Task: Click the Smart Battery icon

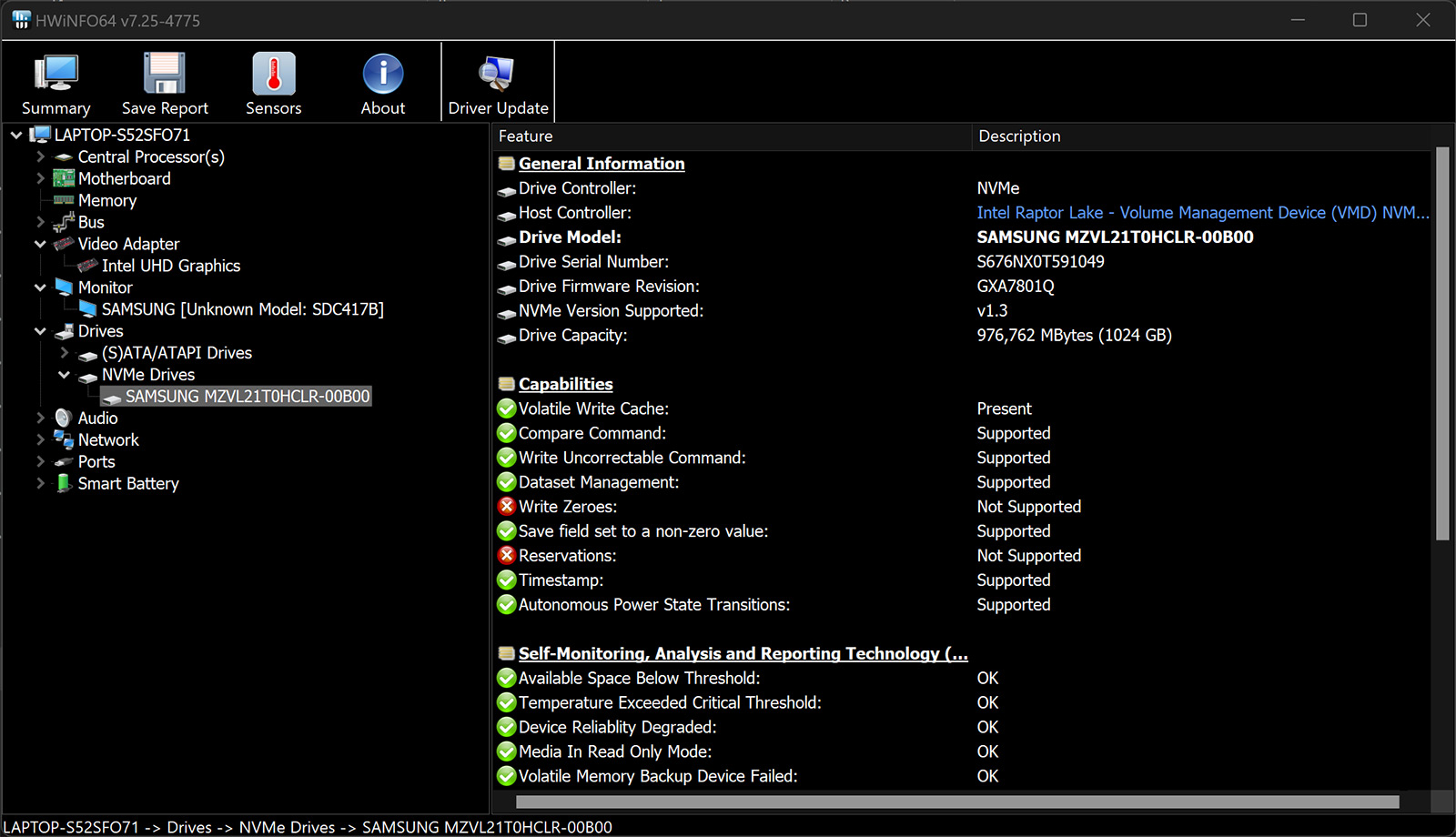Action: tap(64, 483)
